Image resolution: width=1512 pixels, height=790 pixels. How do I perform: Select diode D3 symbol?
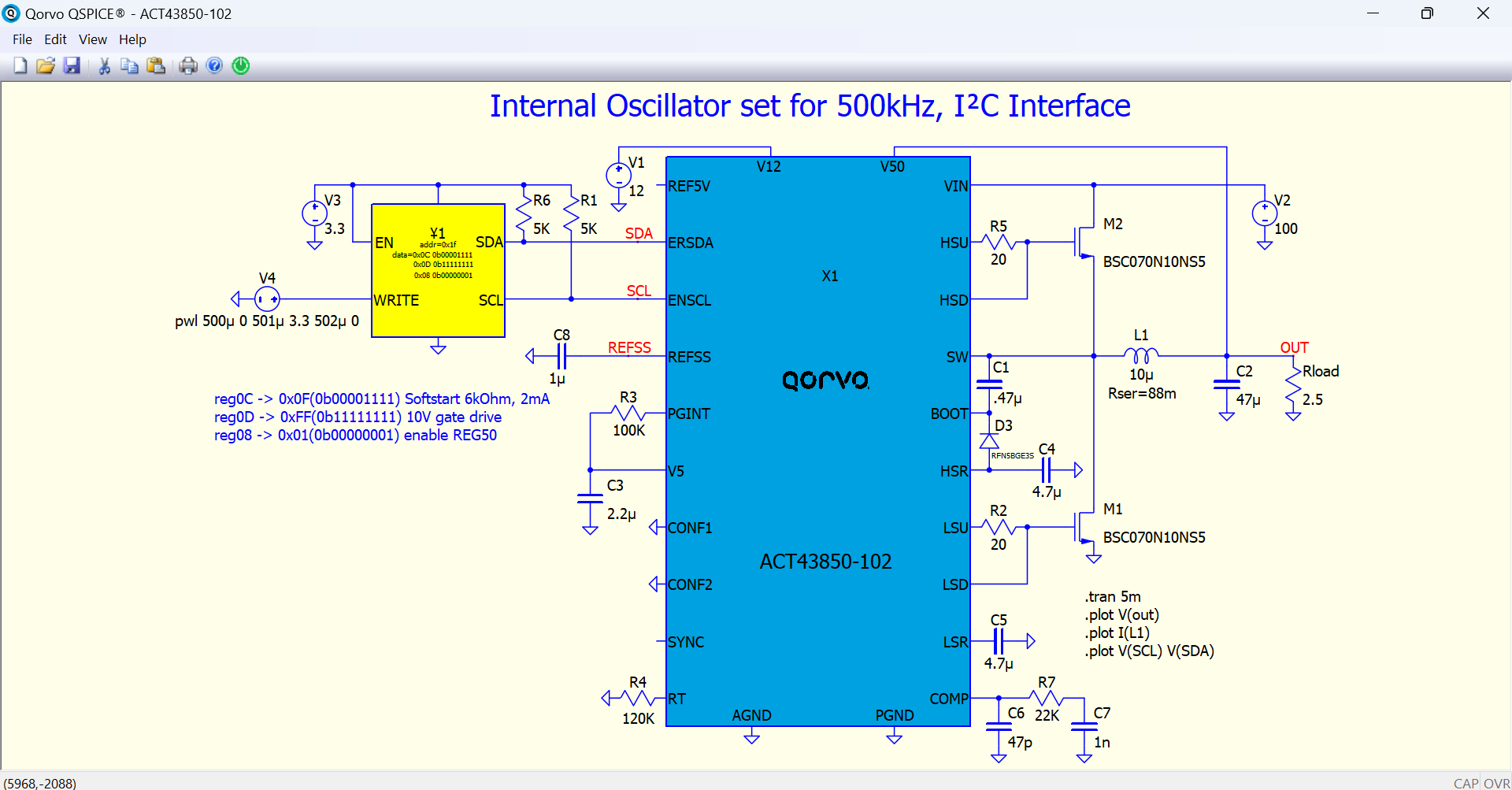pyautogui.click(x=989, y=441)
